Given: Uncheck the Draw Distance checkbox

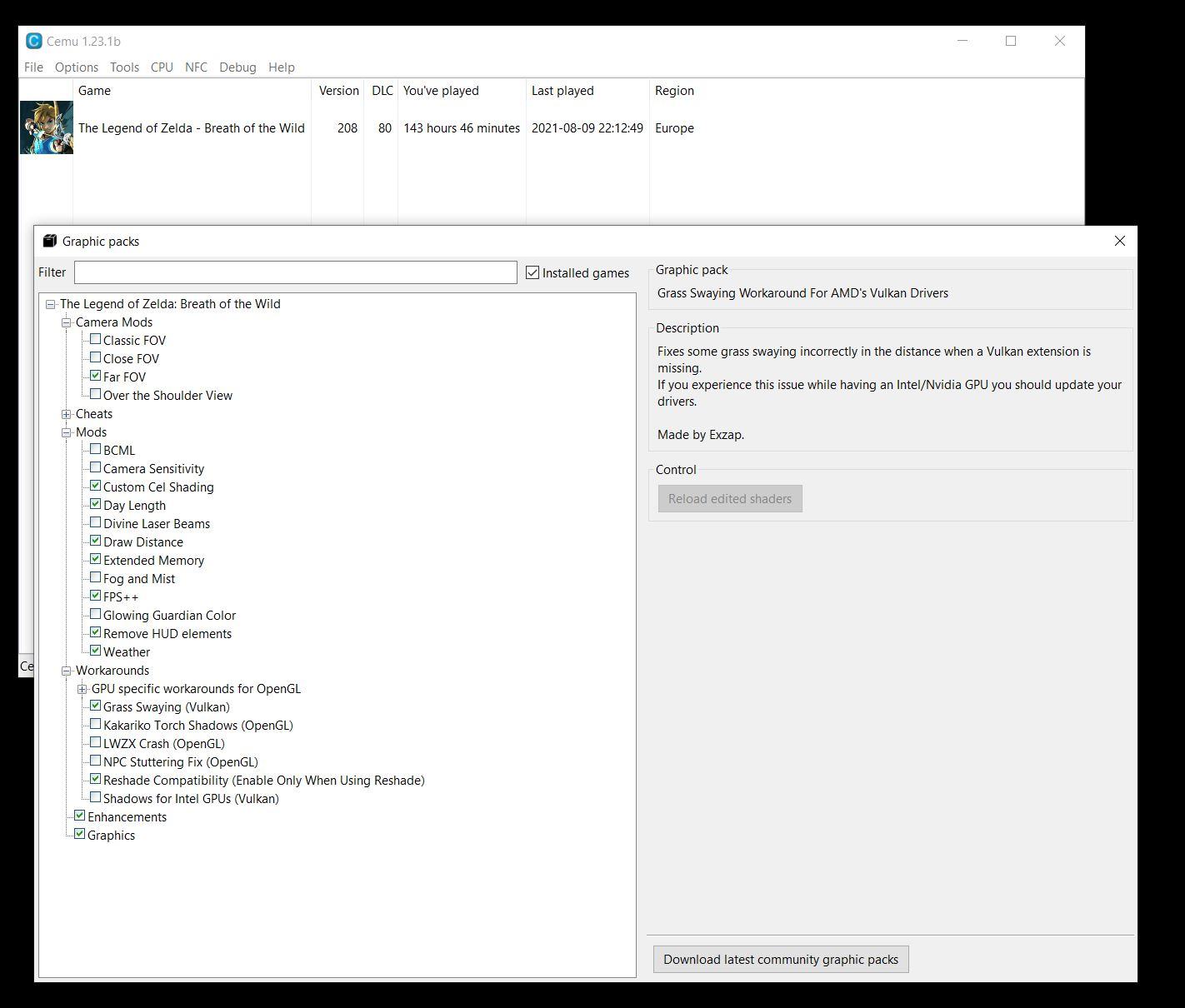Looking at the screenshot, I should click(95, 541).
